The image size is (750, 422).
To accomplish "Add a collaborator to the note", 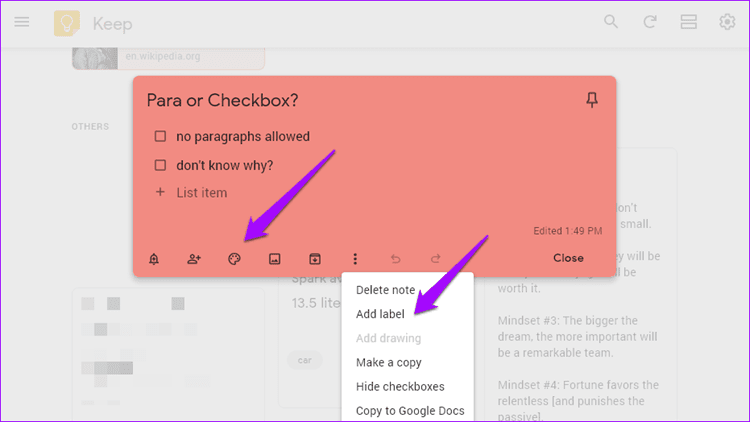I will (194, 259).
